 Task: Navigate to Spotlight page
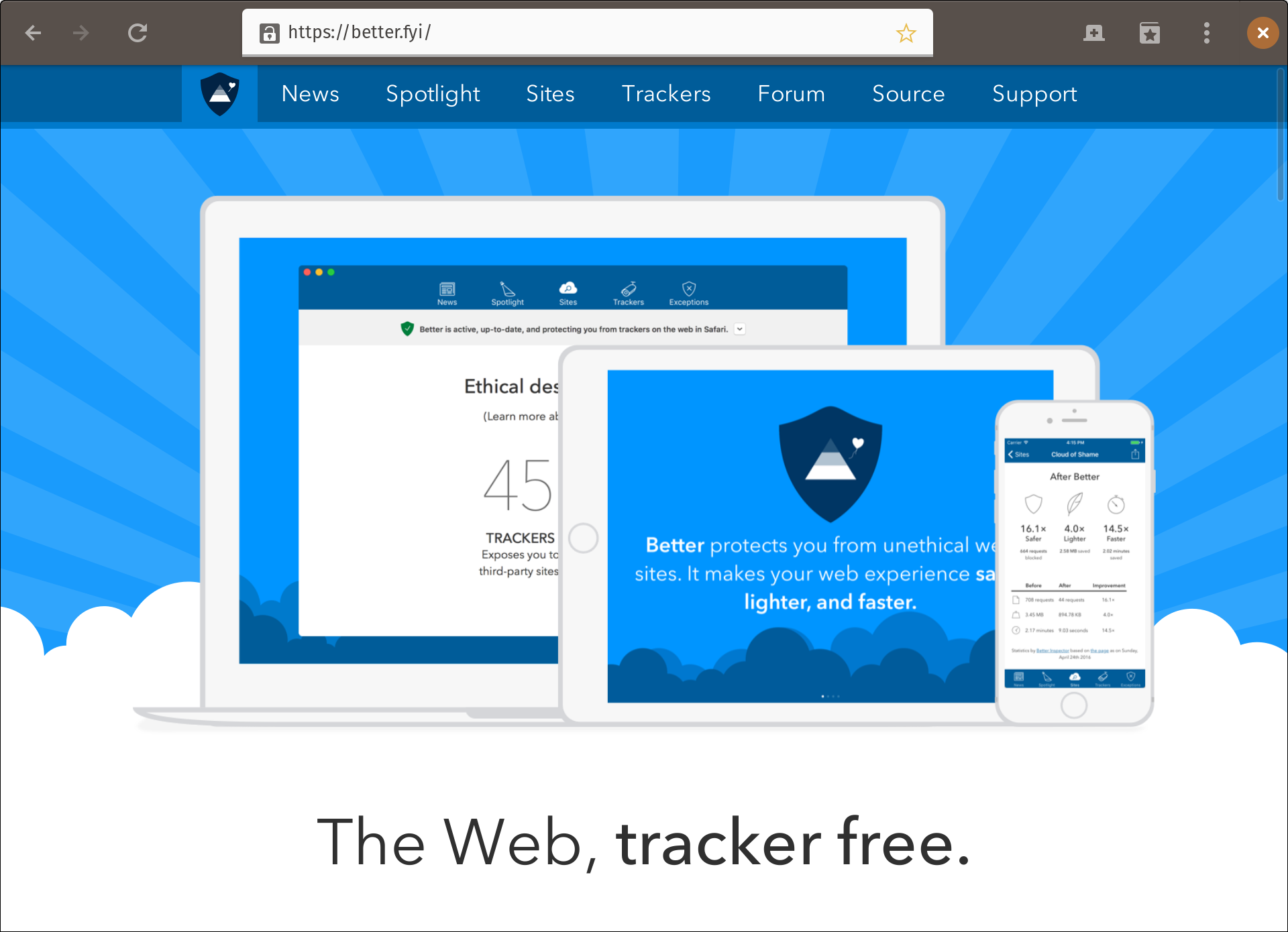[432, 93]
